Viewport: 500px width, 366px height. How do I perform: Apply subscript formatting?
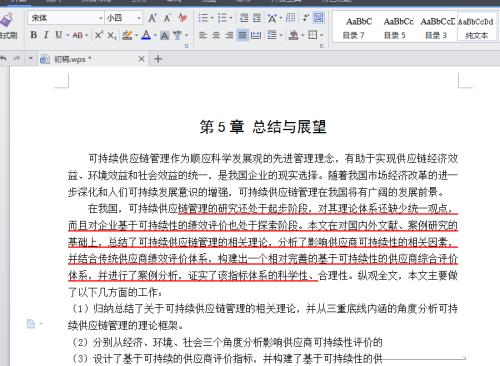coord(112,35)
